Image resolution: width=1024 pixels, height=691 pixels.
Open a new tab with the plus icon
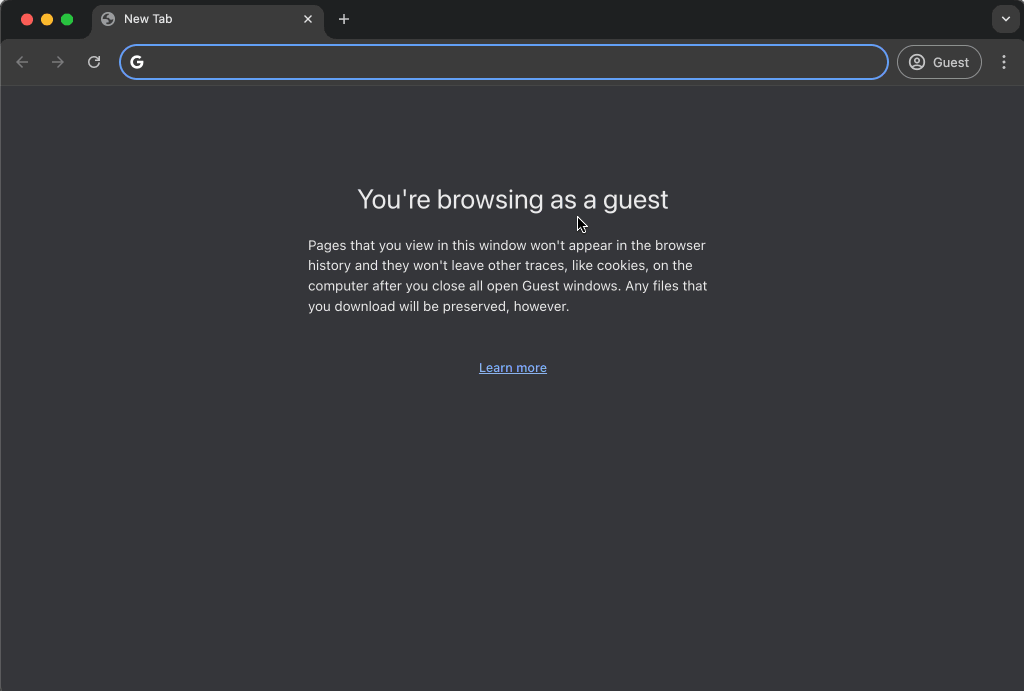point(344,19)
